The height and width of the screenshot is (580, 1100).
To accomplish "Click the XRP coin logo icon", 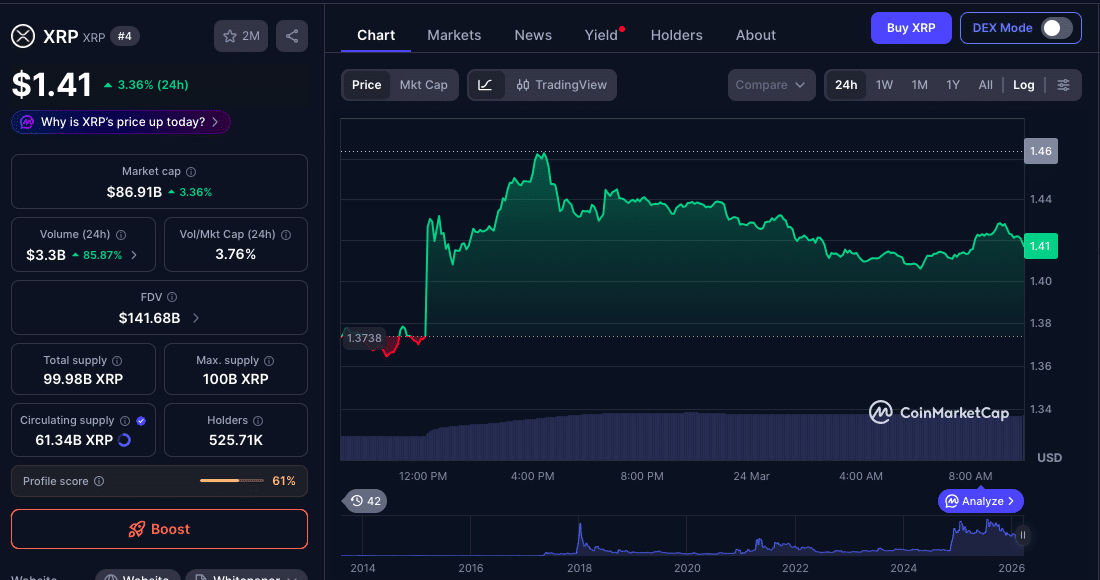I will (22, 36).
